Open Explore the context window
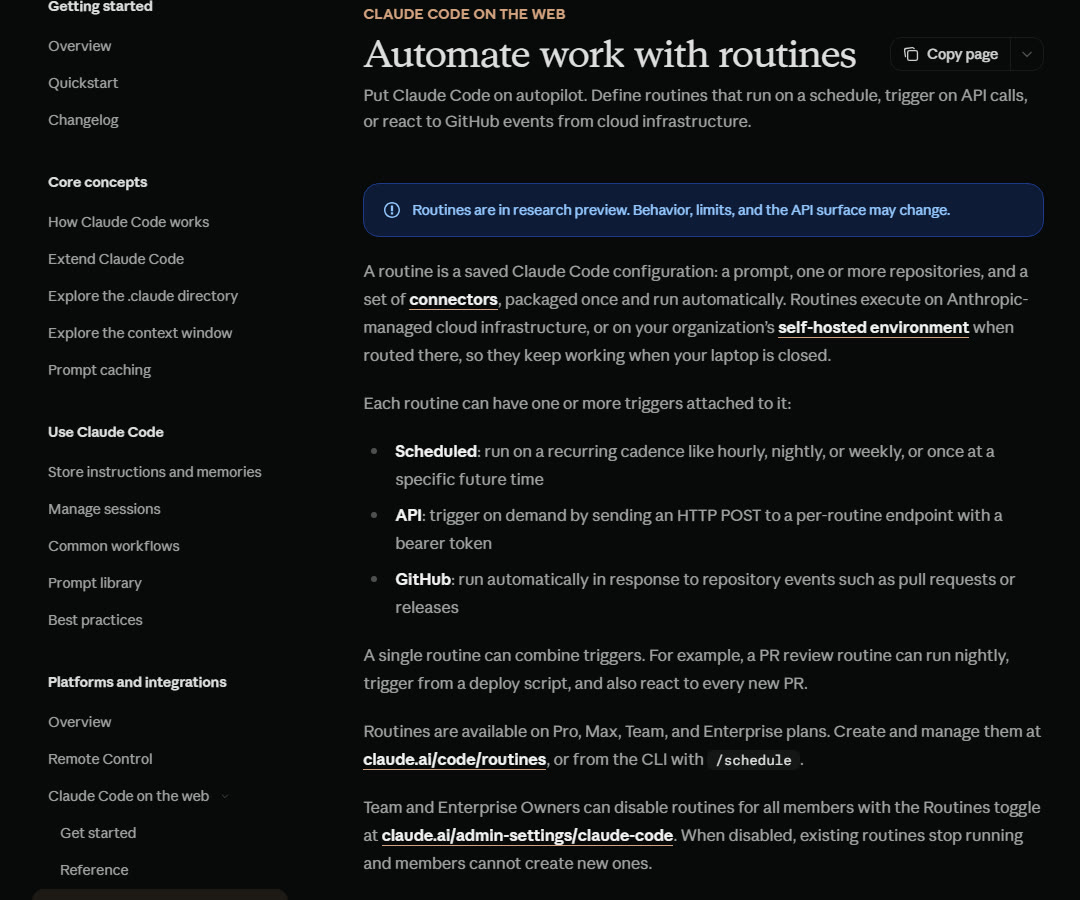1080x900 pixels. pos(140,333)
